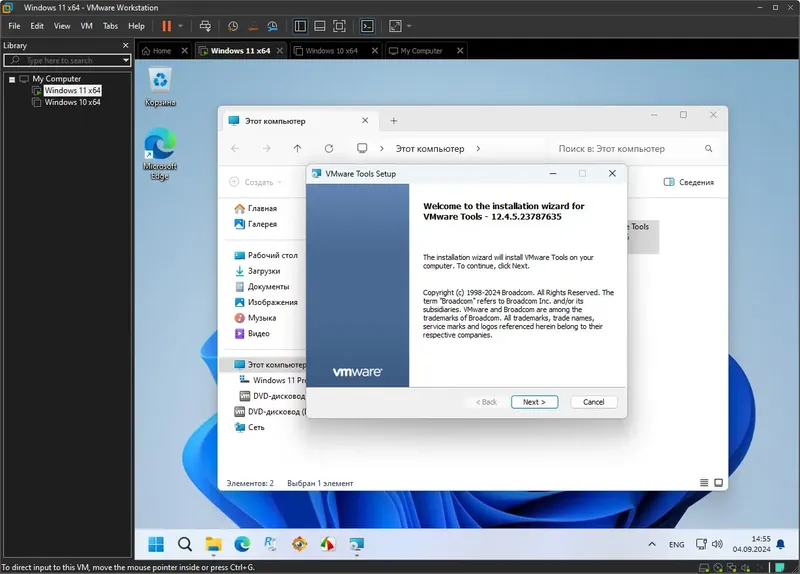
Task: Select Windows 10 x64 in library tree
Action: pyautogui.click(x=72, y=102)
